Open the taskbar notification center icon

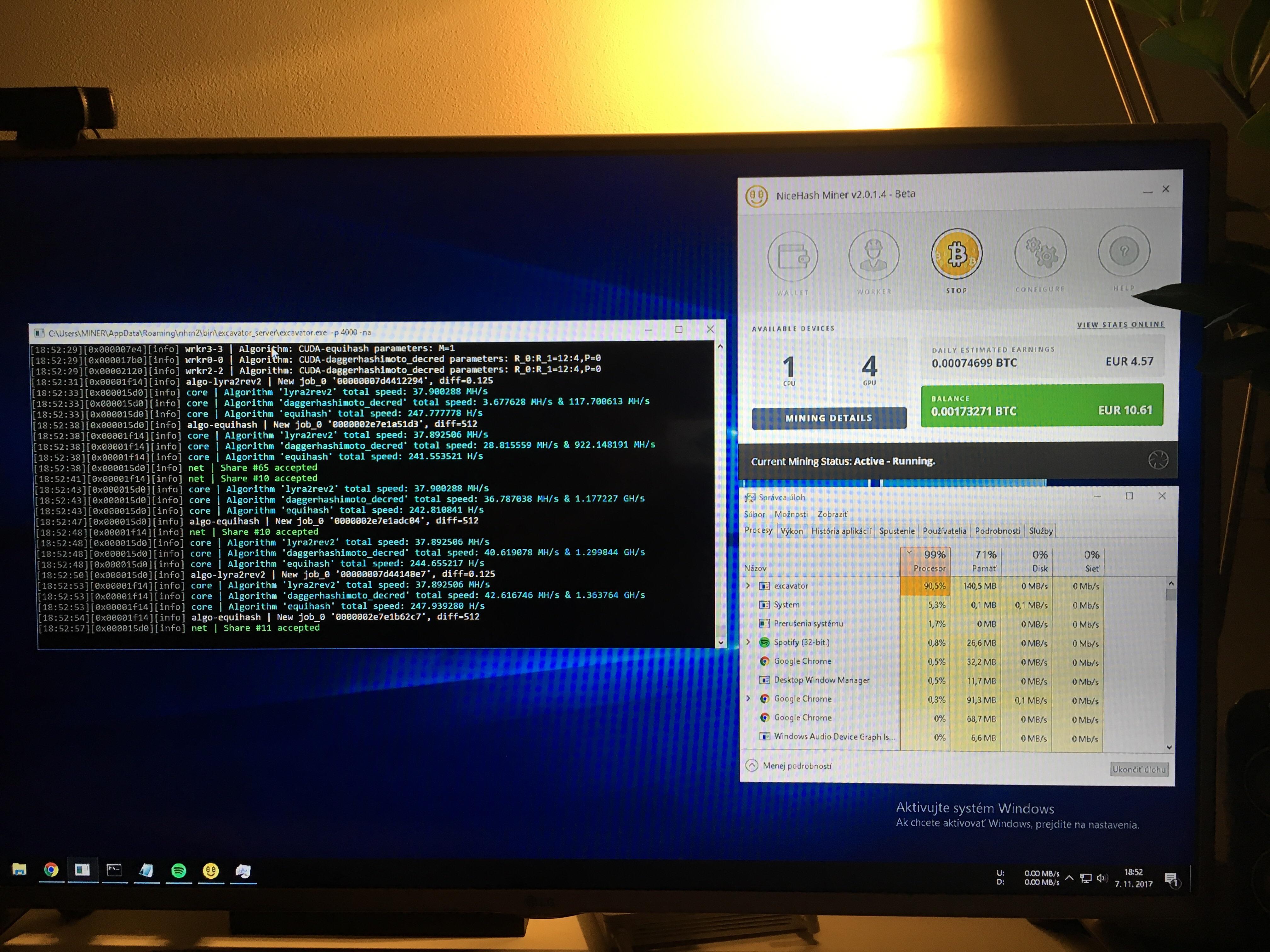point(1171,879)
